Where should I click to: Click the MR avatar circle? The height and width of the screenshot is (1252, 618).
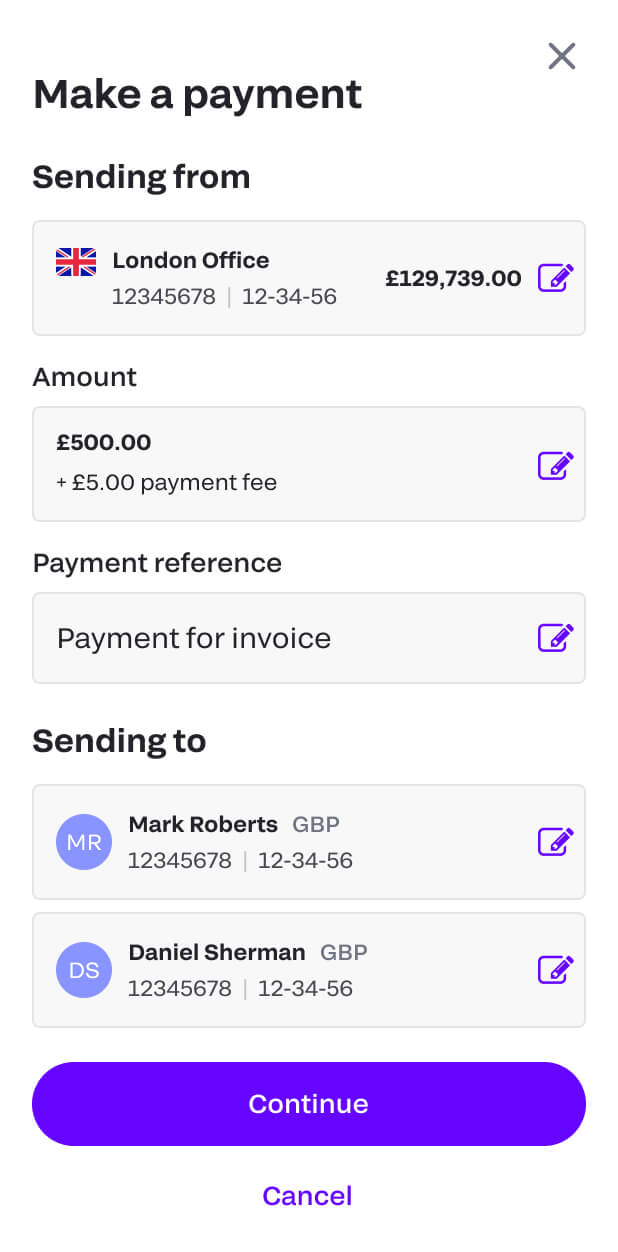[x=84, y=842]
